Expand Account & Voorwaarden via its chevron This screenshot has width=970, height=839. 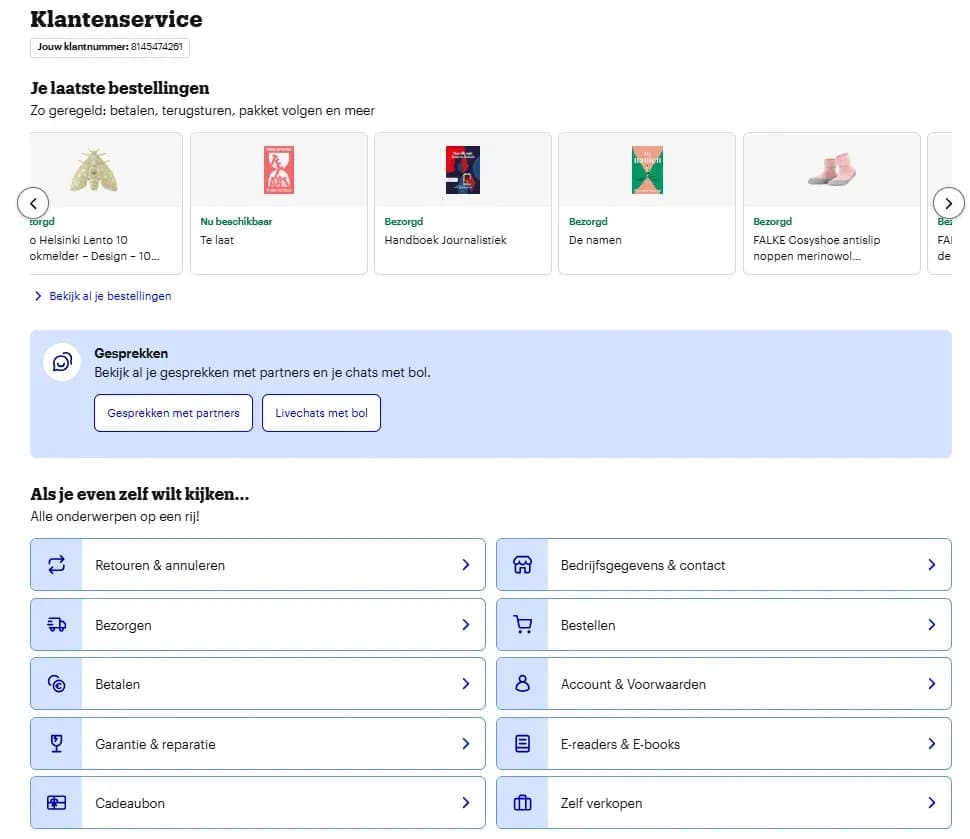coord(932,684)
